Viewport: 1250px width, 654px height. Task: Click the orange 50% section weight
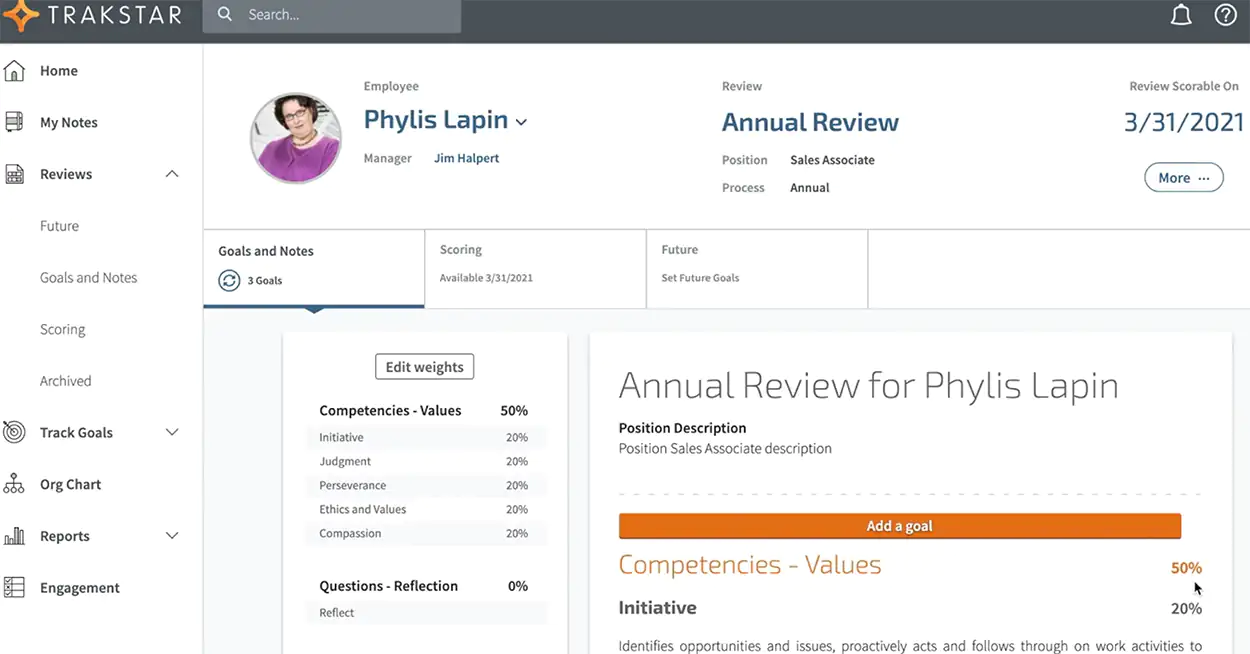1186,568
